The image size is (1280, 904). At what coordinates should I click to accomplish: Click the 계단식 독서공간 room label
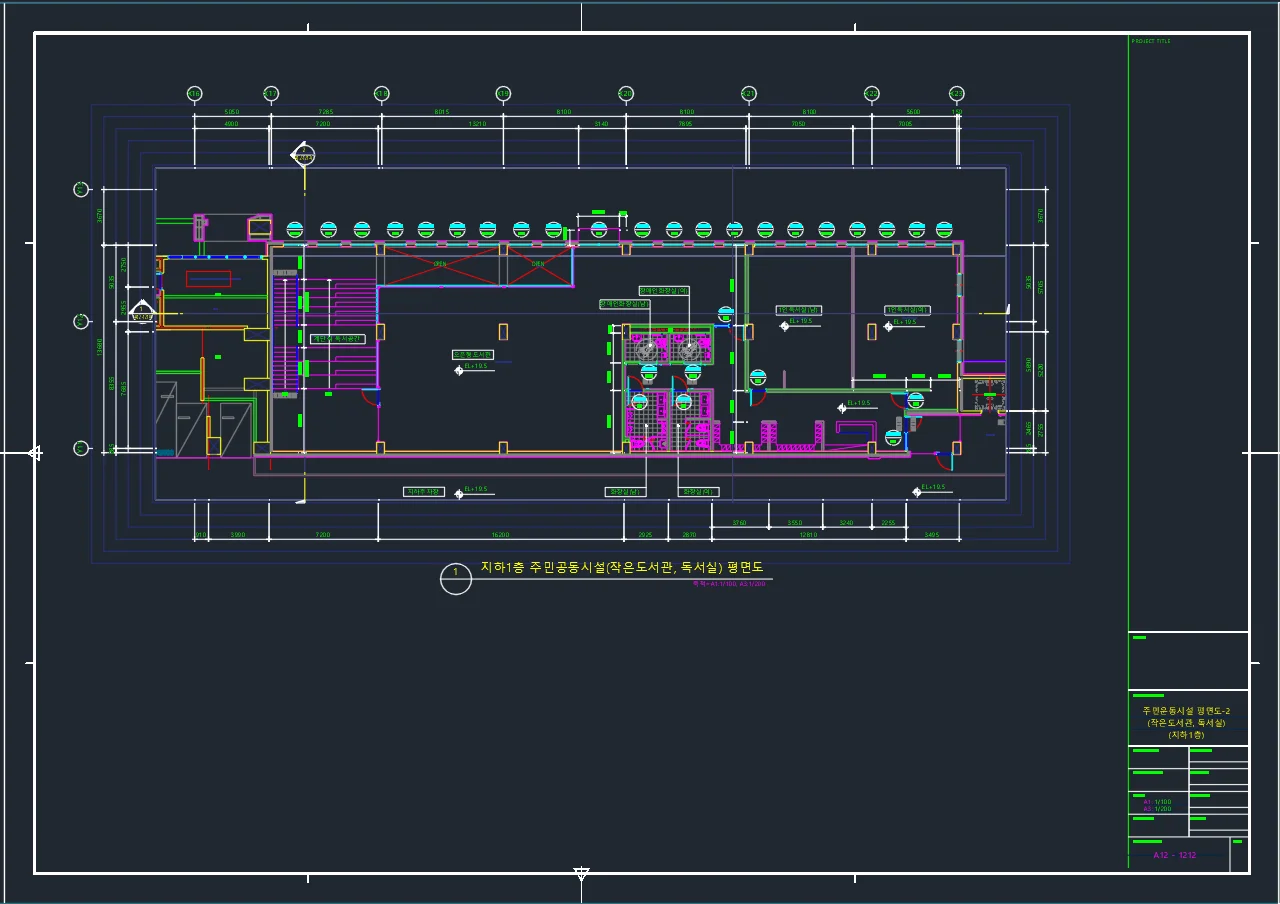[337, 339]
